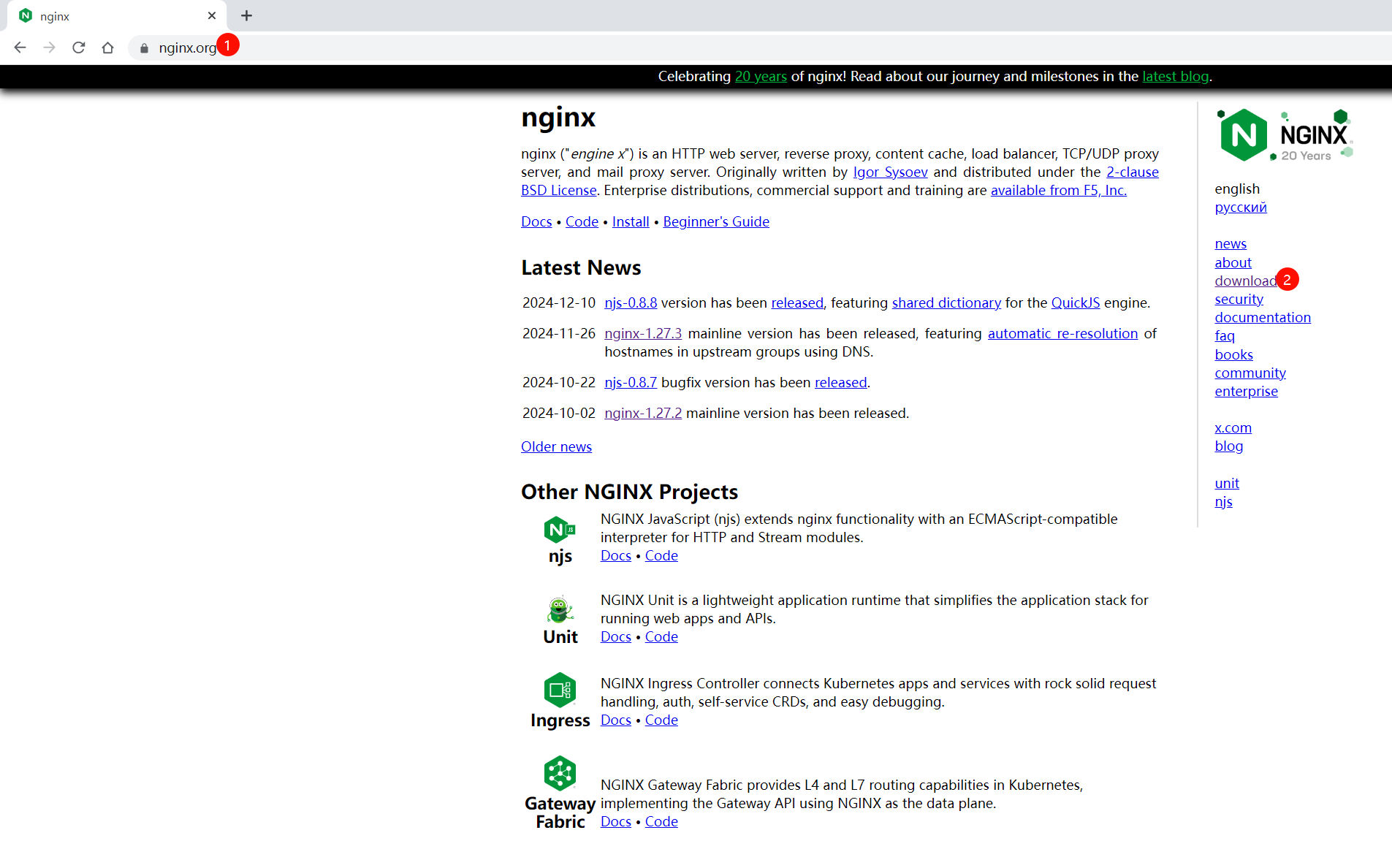Reload the page with the refresh icon
1392x868 pixels.
pos(78,47)
